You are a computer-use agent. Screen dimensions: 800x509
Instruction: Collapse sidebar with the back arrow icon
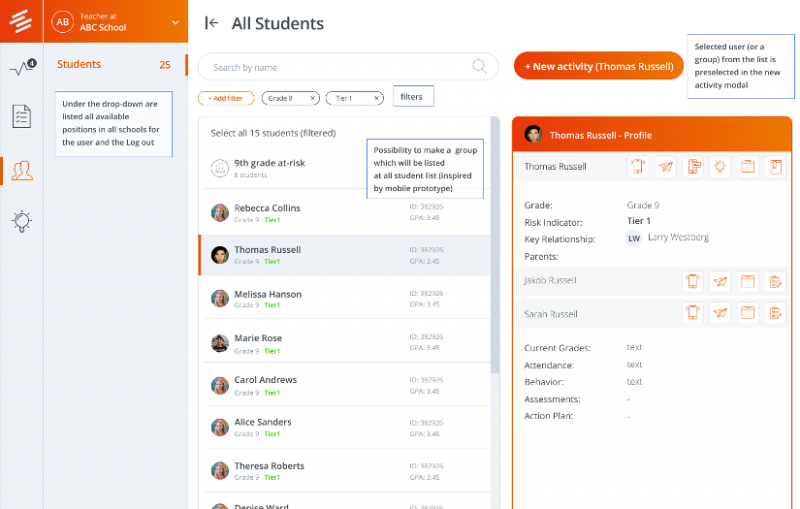coord(211,23)
